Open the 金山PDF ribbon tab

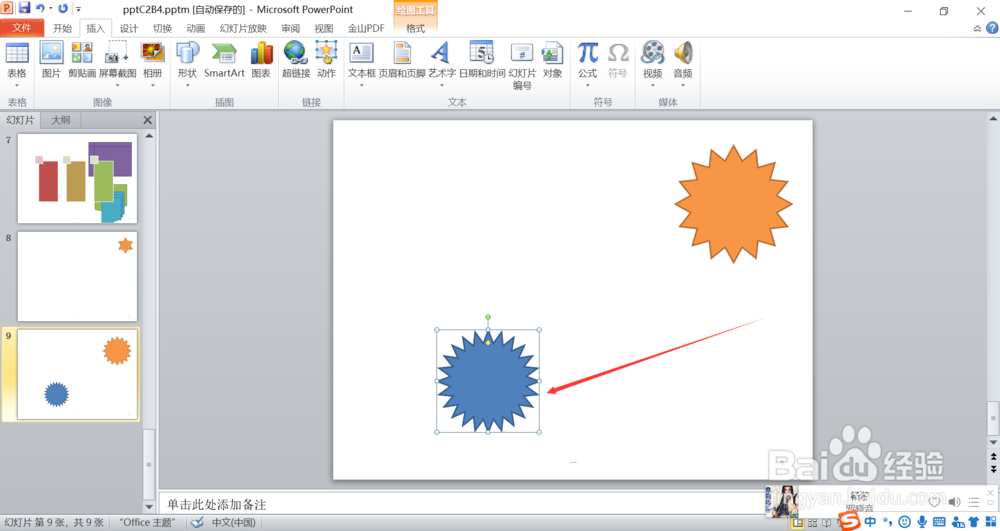point(366,28)
